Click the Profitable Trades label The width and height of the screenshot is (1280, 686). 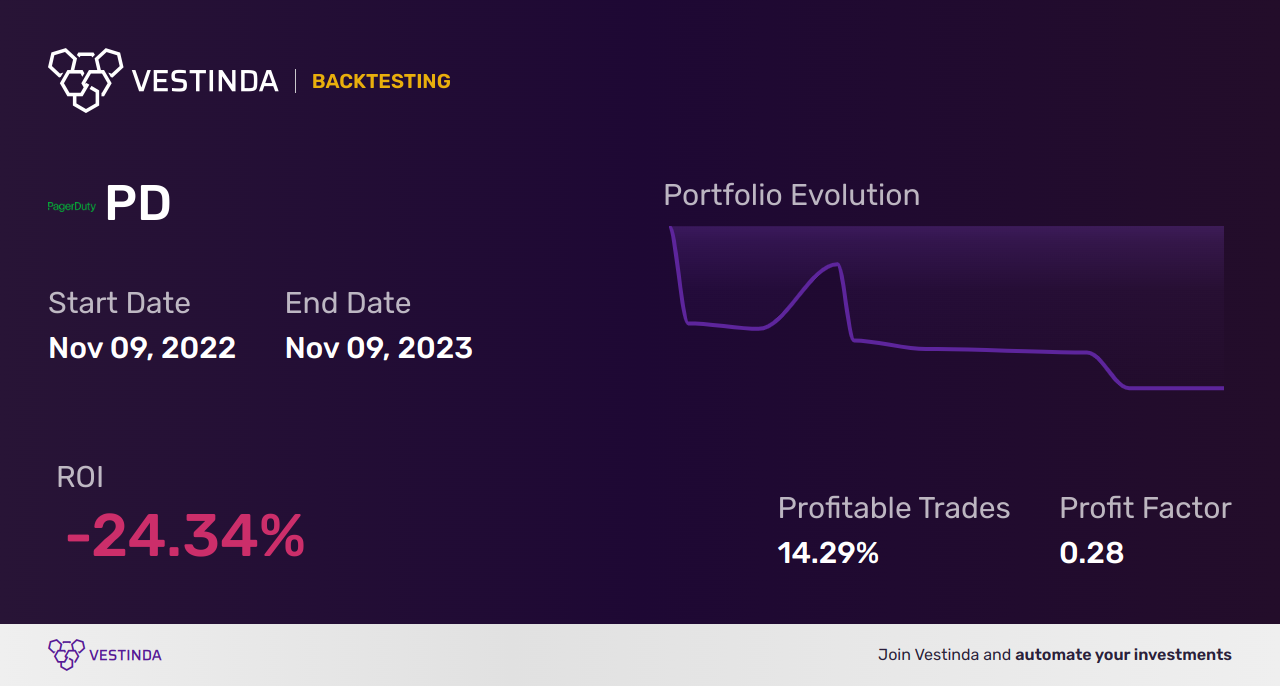894,508
